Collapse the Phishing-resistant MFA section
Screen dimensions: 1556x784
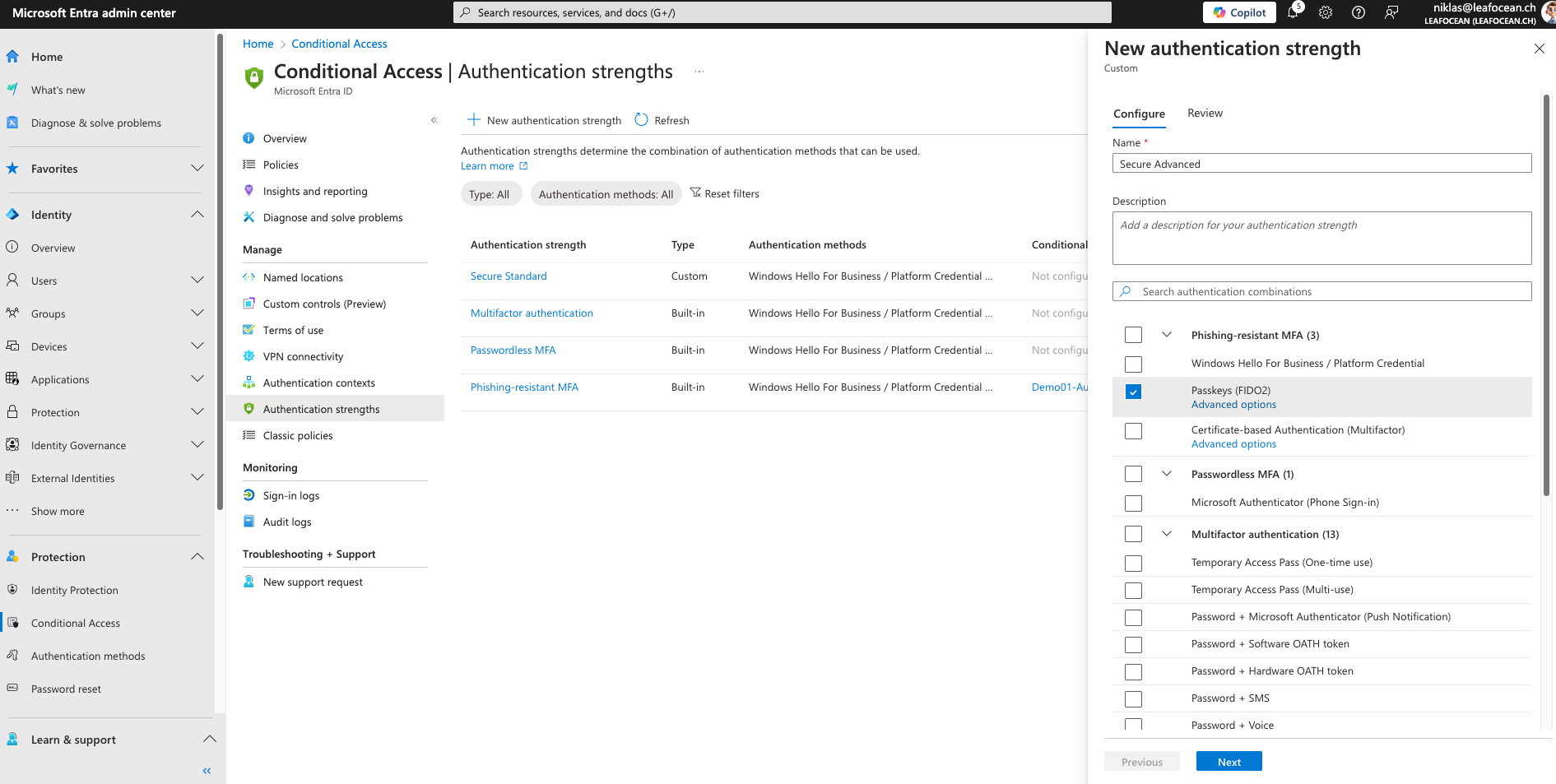[1167, 335]
